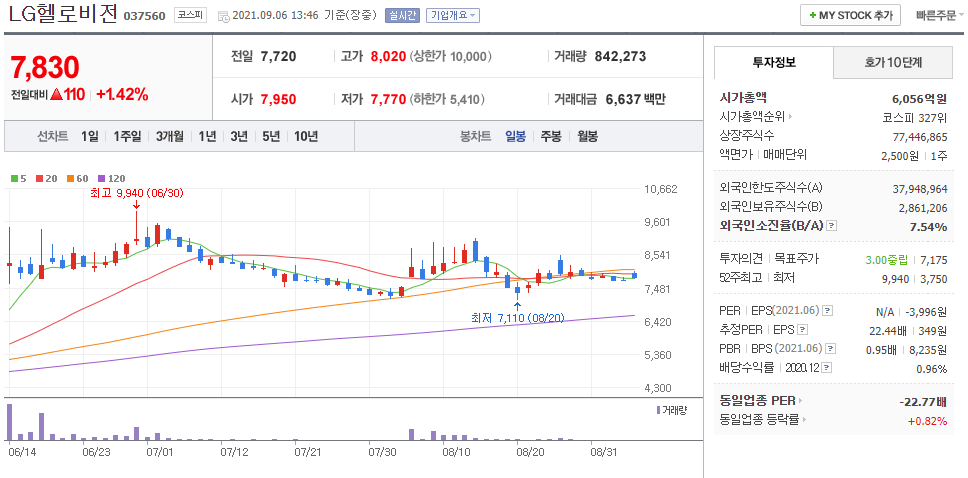Click the clock icon beside the date
The width and height of the screenshot is (968, 478).
[x=224, y=16]
